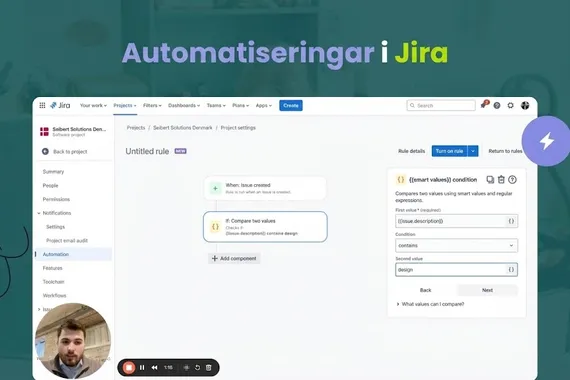The width and height of the screenshot is (570, 380).
Task: Click Turn on rule button
Action: [450, 151]
